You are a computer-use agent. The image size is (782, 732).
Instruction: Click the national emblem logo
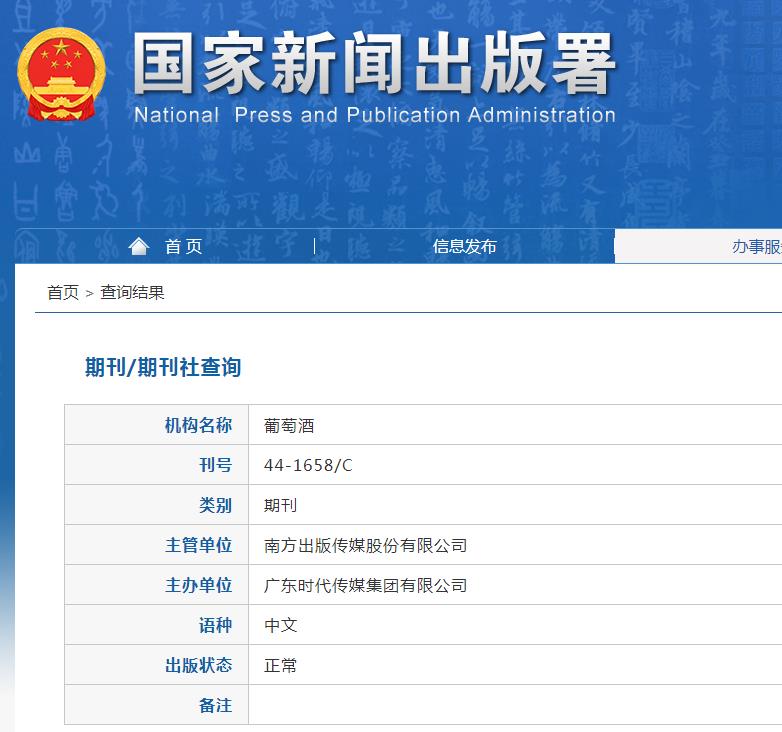pos(61,75)
